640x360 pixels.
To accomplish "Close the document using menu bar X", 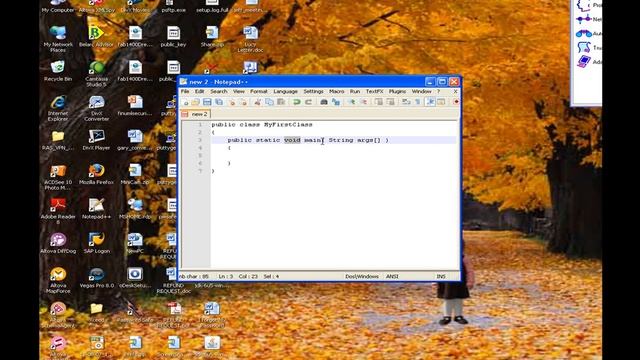I will point(456,91).
